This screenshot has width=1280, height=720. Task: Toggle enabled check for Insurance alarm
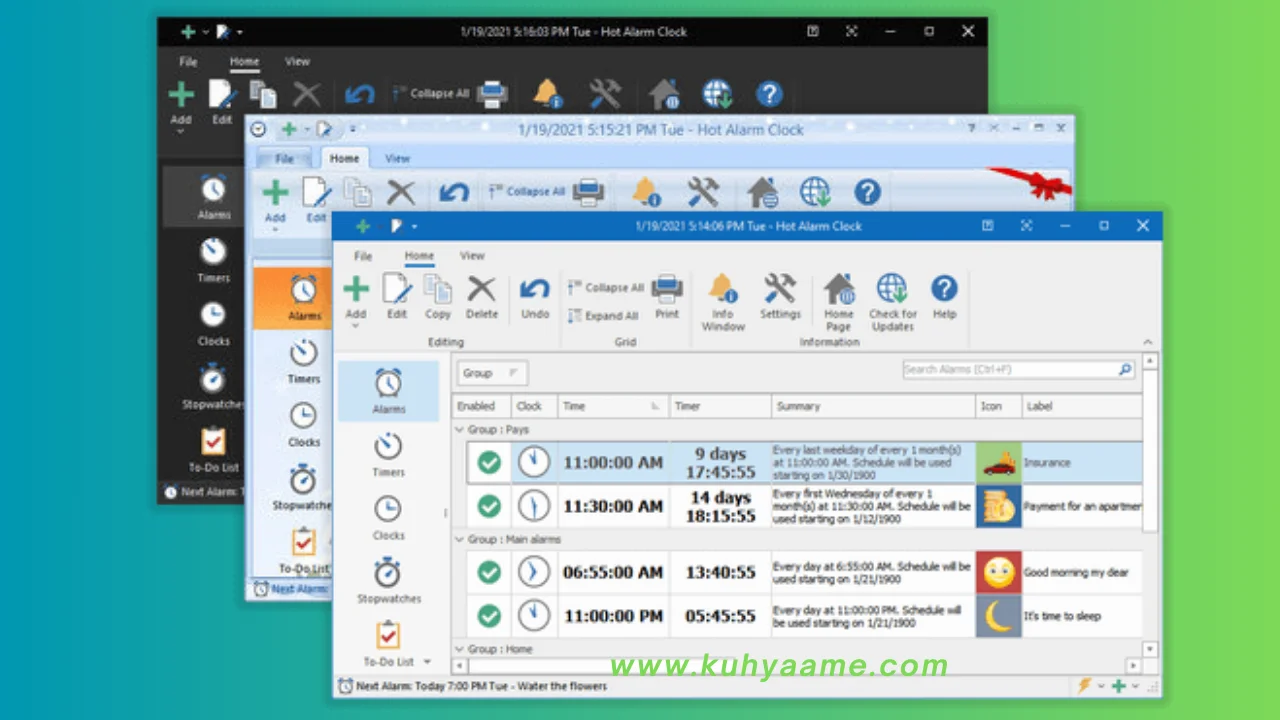tap(489, 463)
